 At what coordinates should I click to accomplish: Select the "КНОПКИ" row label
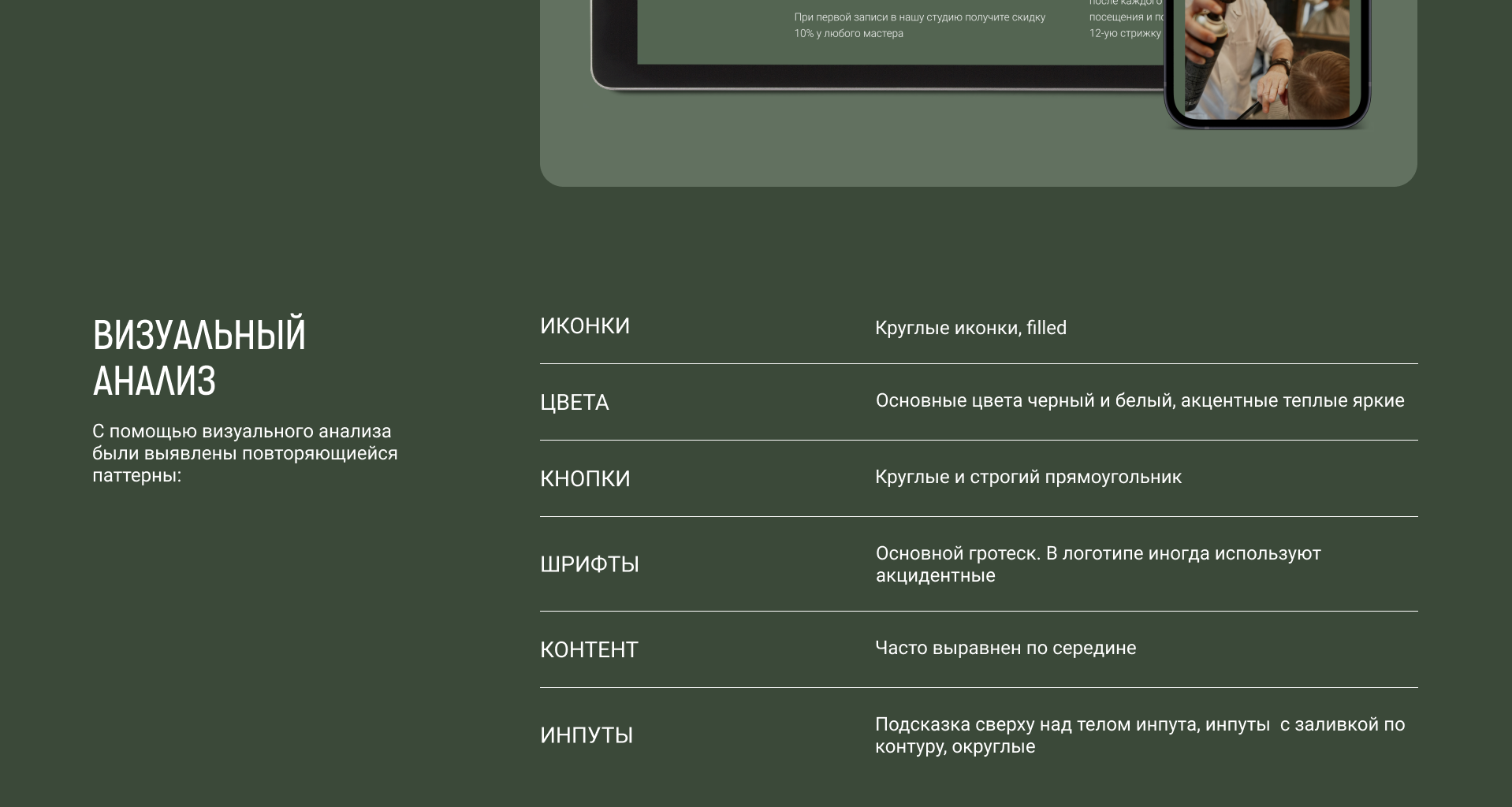(x=585, y=479)
